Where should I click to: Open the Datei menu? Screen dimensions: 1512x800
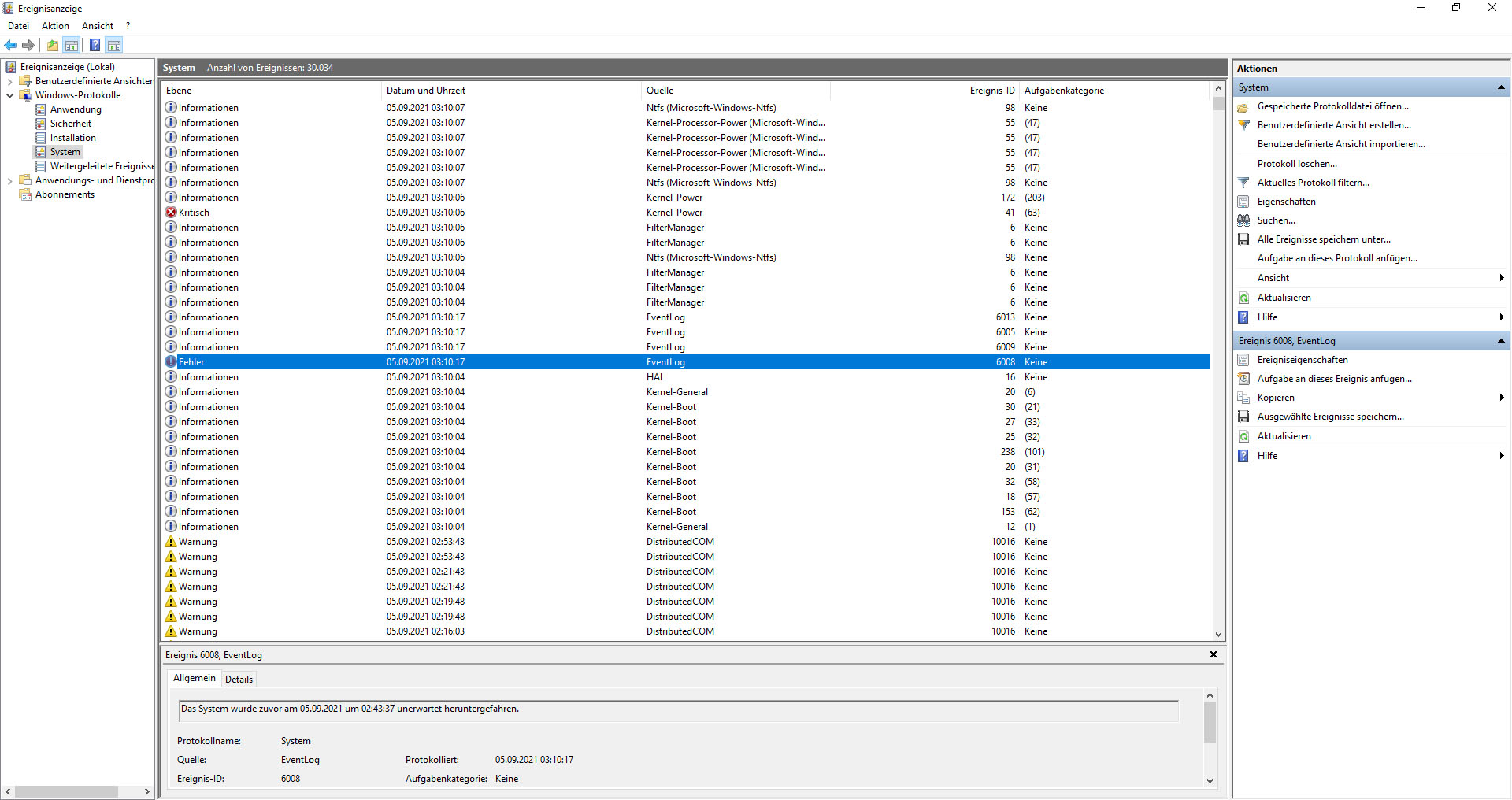[x=18, y=26]
